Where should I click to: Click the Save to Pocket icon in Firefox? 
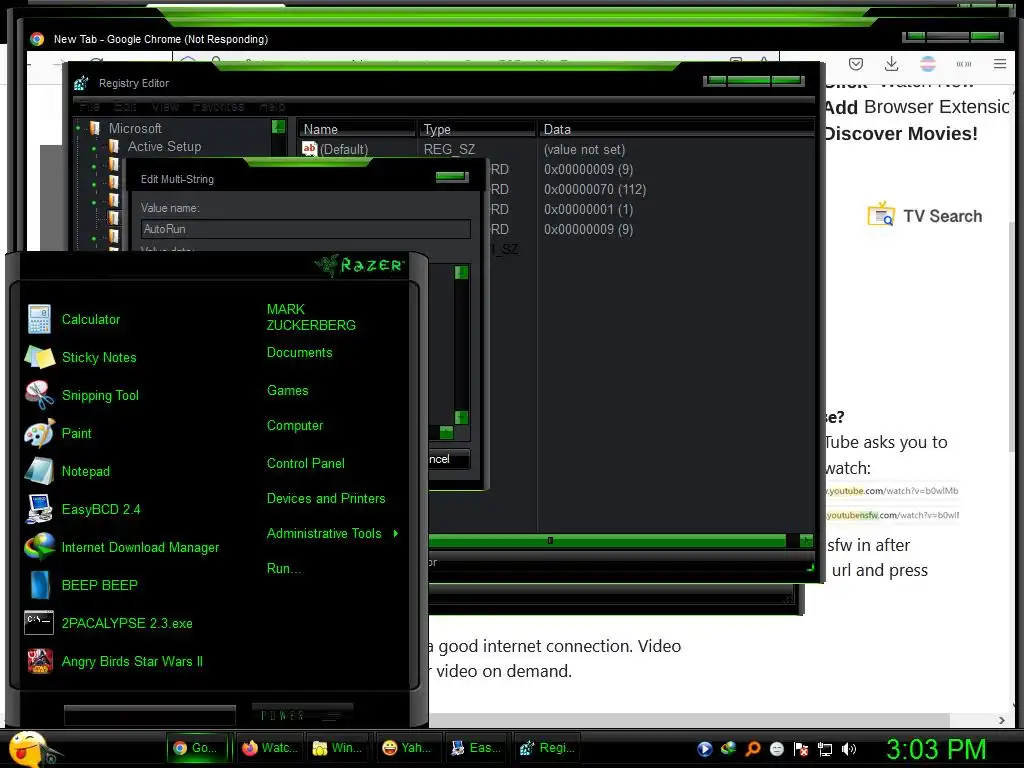[856, 64]
